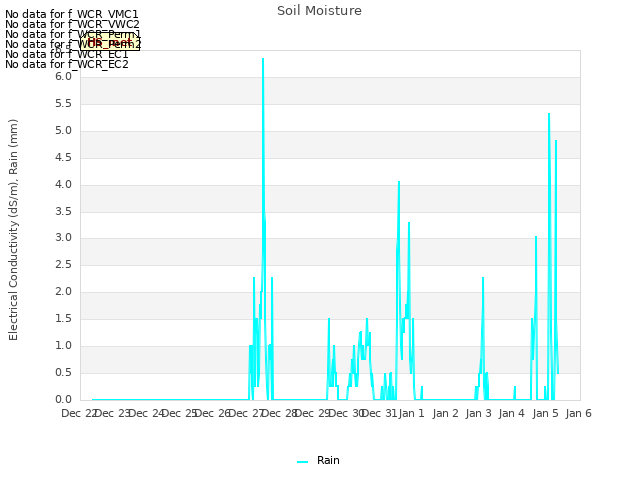The image size is (640, 480).
Task: Click the Dec 24 x-axis date label
Action: pos(146,413)
